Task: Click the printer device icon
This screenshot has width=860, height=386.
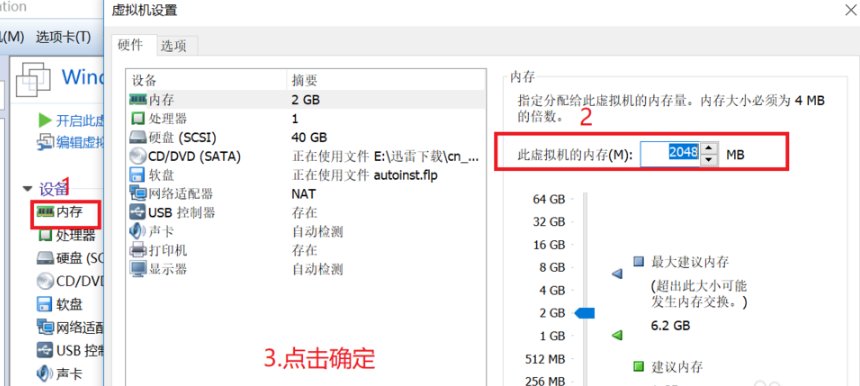Action: point(138,250)
